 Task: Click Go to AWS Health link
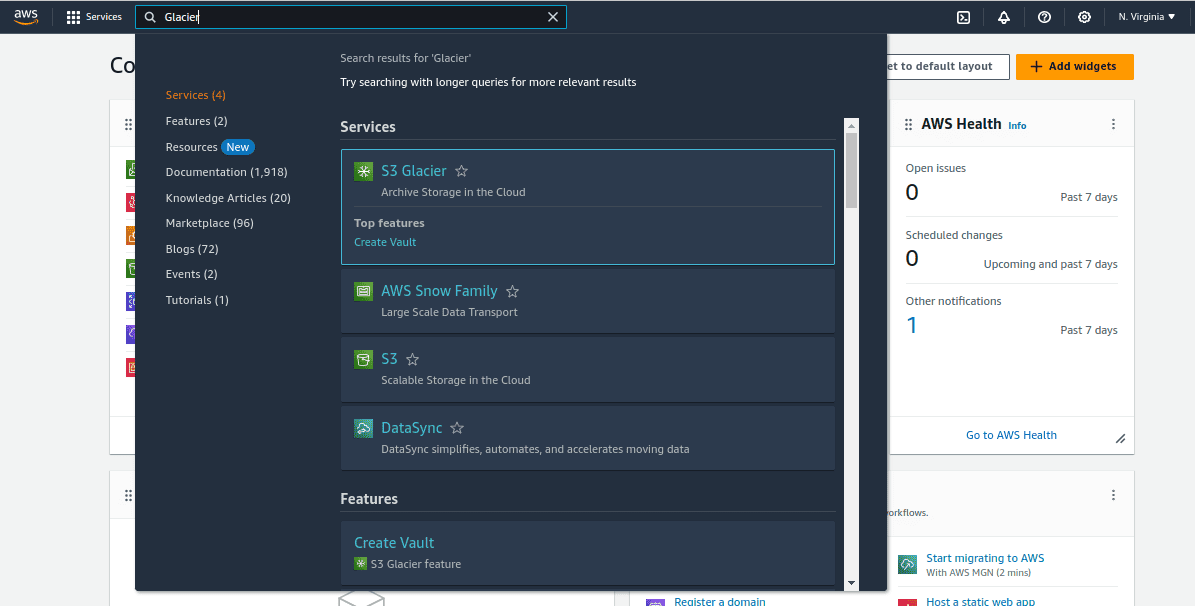[1011, 435]
